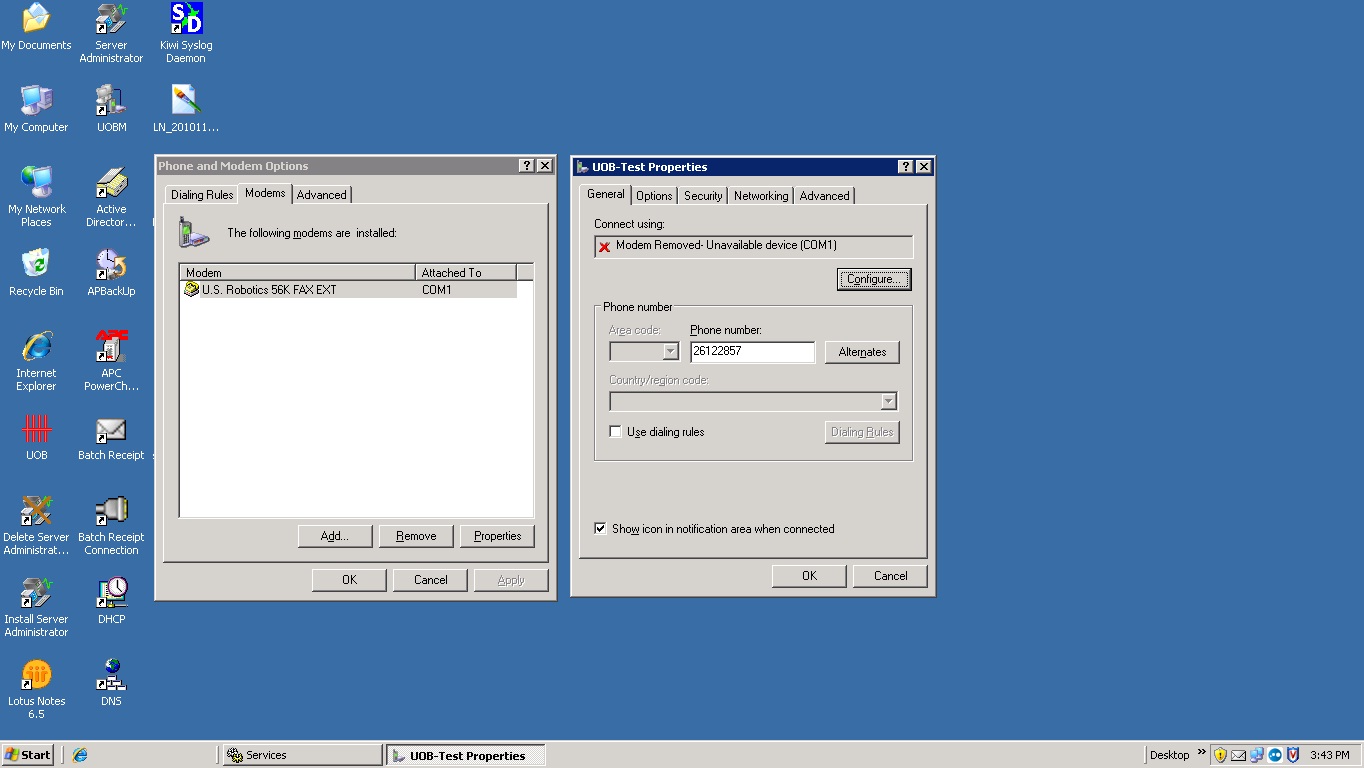1364x768 pixels.
Task: Remove the selected modem
Action: point(416,536)
